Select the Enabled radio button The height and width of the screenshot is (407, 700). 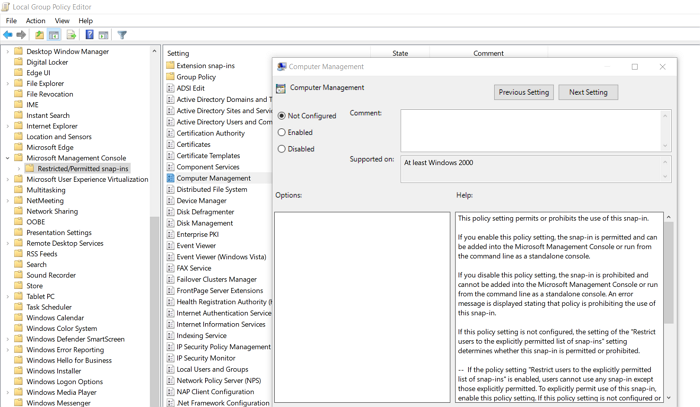(x=282, y=132)
